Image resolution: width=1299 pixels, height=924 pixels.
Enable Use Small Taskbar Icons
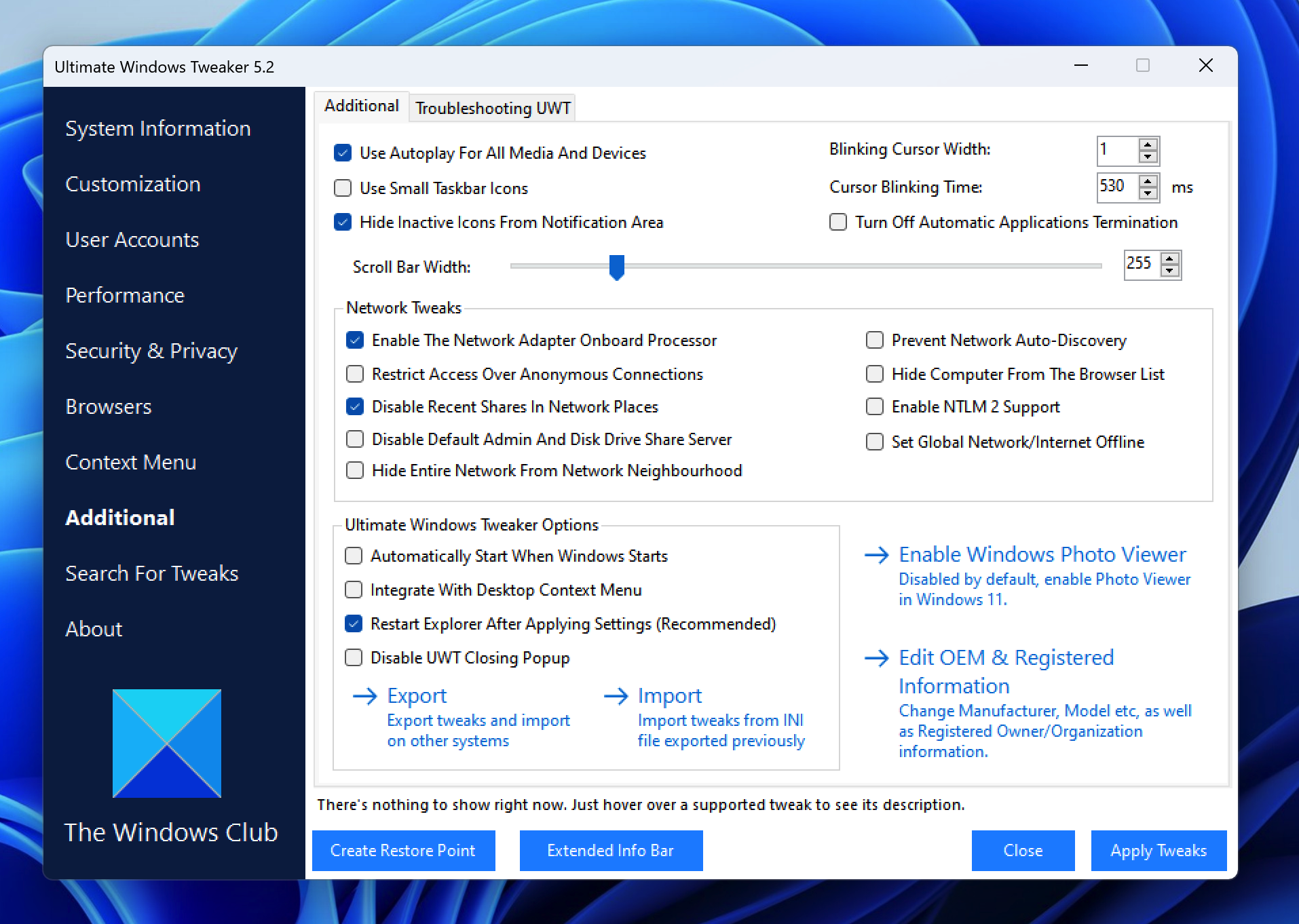[343, 188]
